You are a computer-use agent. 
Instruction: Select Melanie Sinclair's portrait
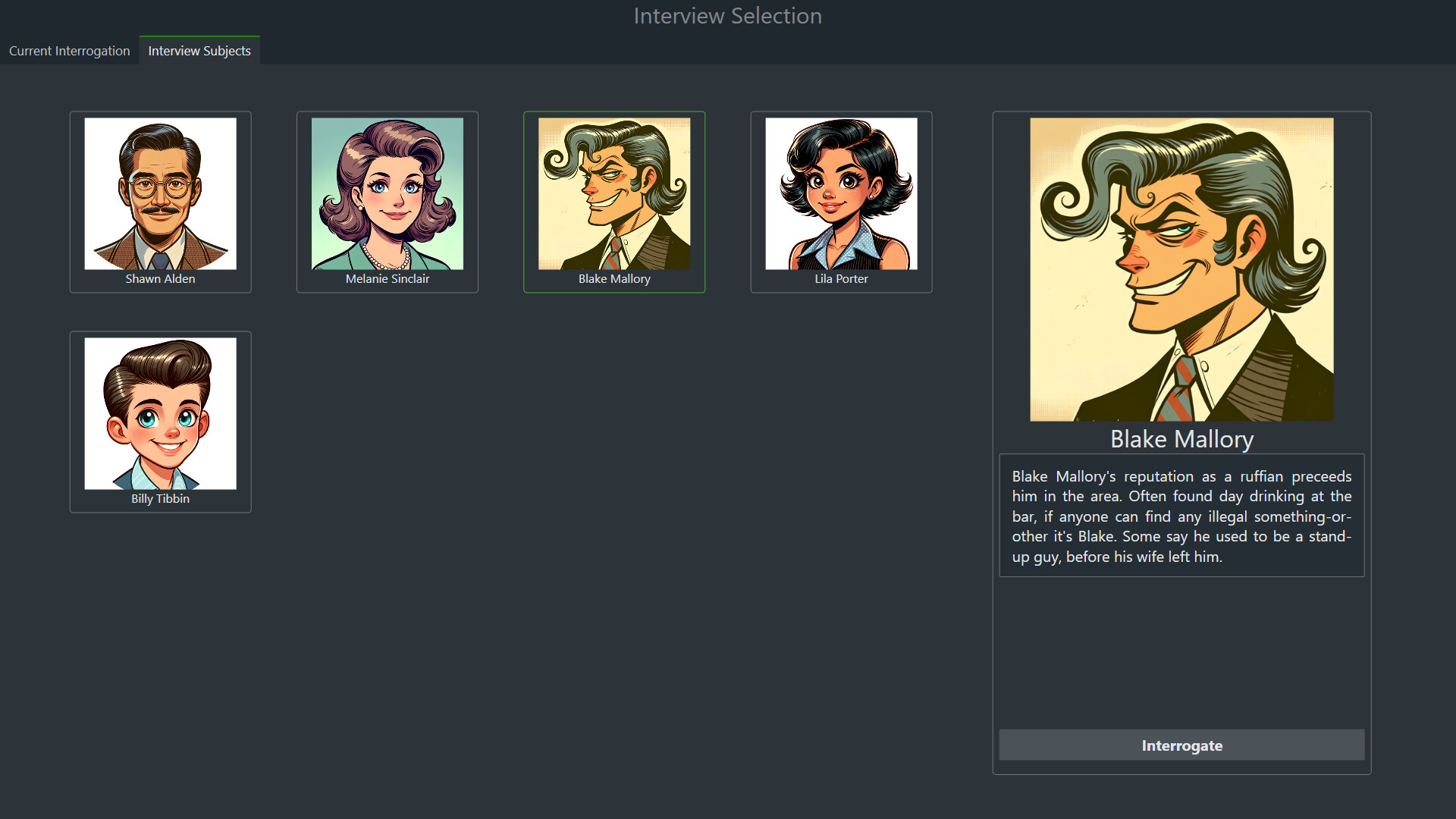click(x=387, y=193)
